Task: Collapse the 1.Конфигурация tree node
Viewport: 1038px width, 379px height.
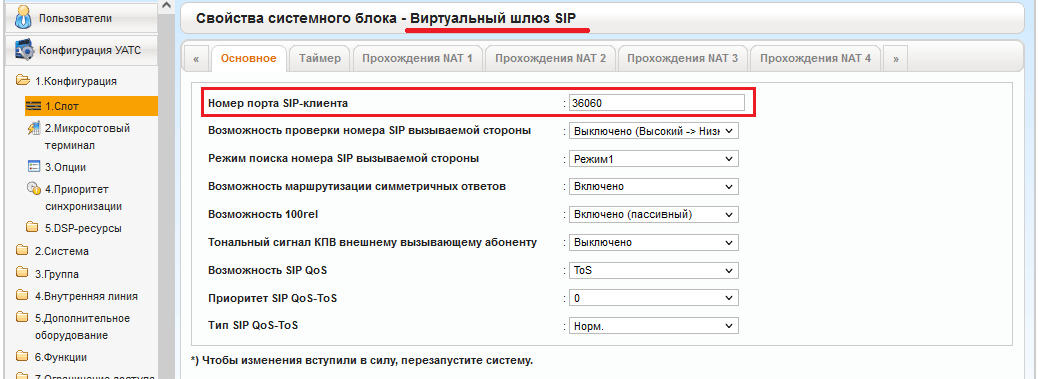Action: pos(76,81)
